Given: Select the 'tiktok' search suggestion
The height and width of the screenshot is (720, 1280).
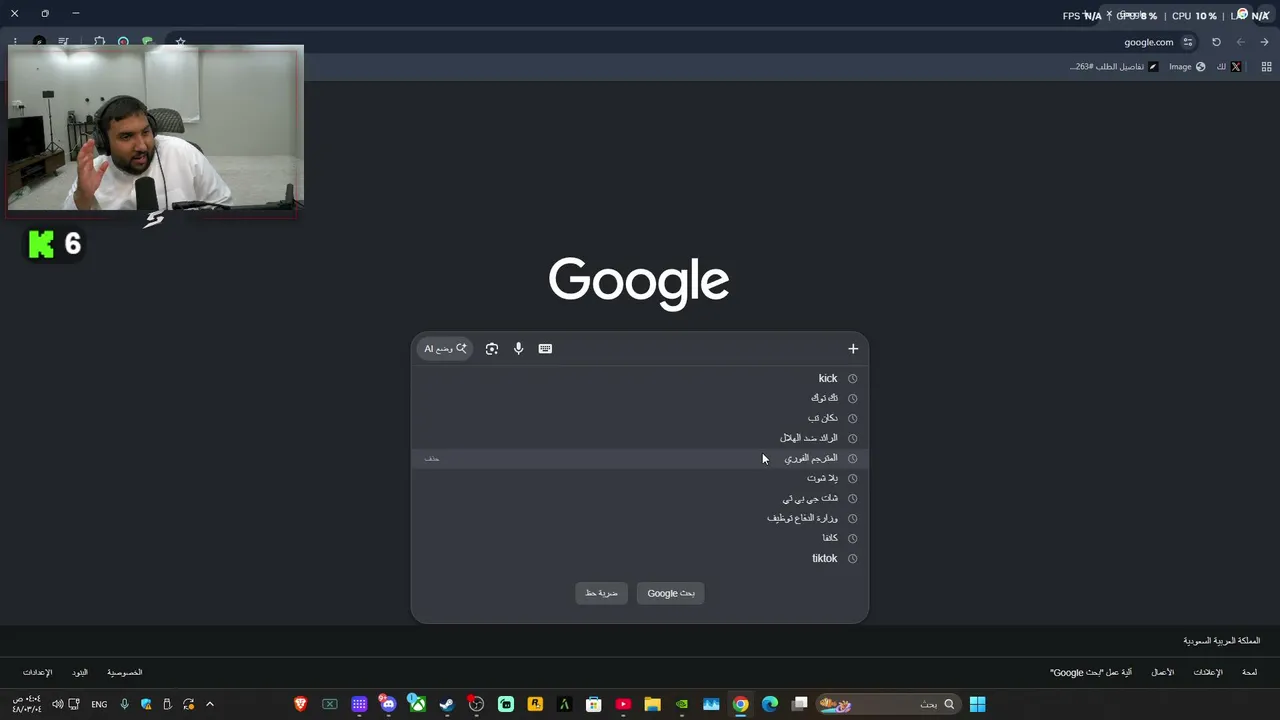Looking at the screenshot, I should tap(640, 558).
